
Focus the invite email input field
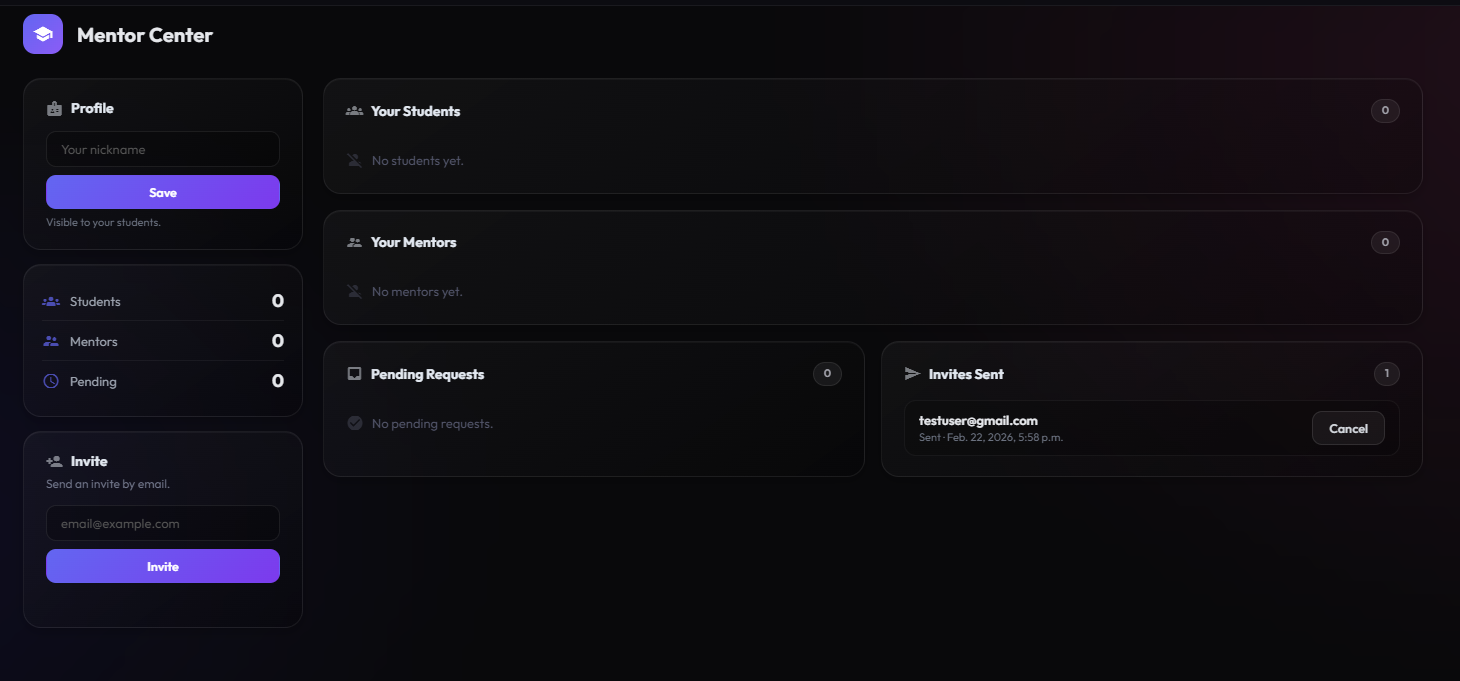(x=163, y=524)
